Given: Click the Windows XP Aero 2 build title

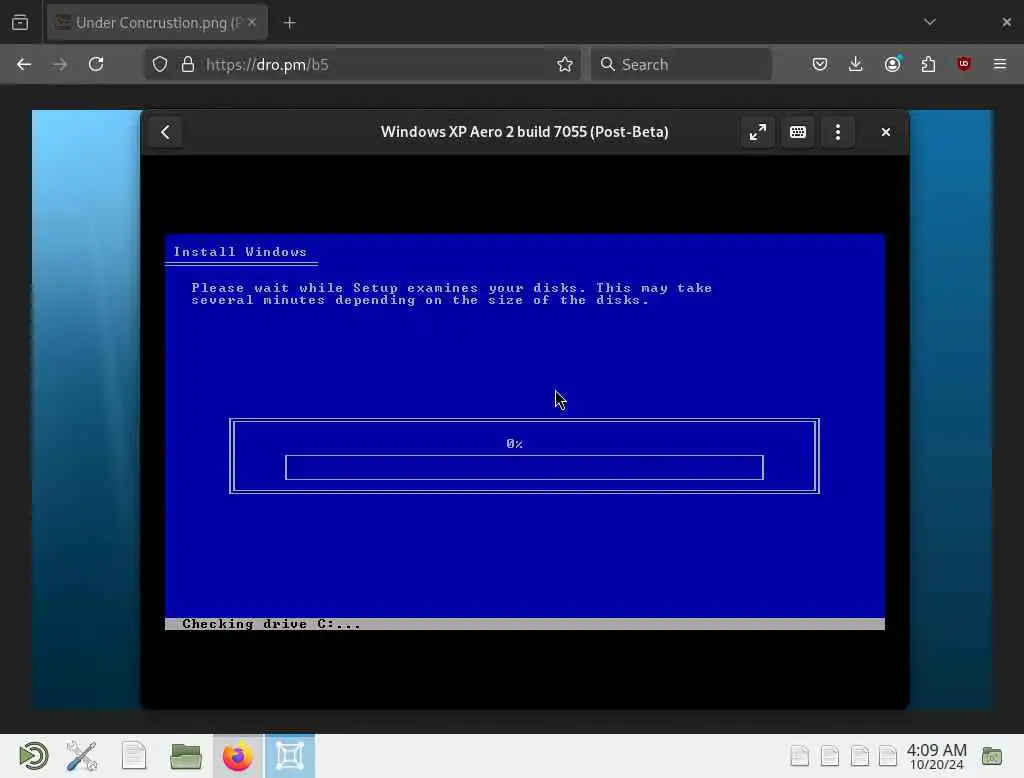Looking at the screenshot, I should click(524, 132).
